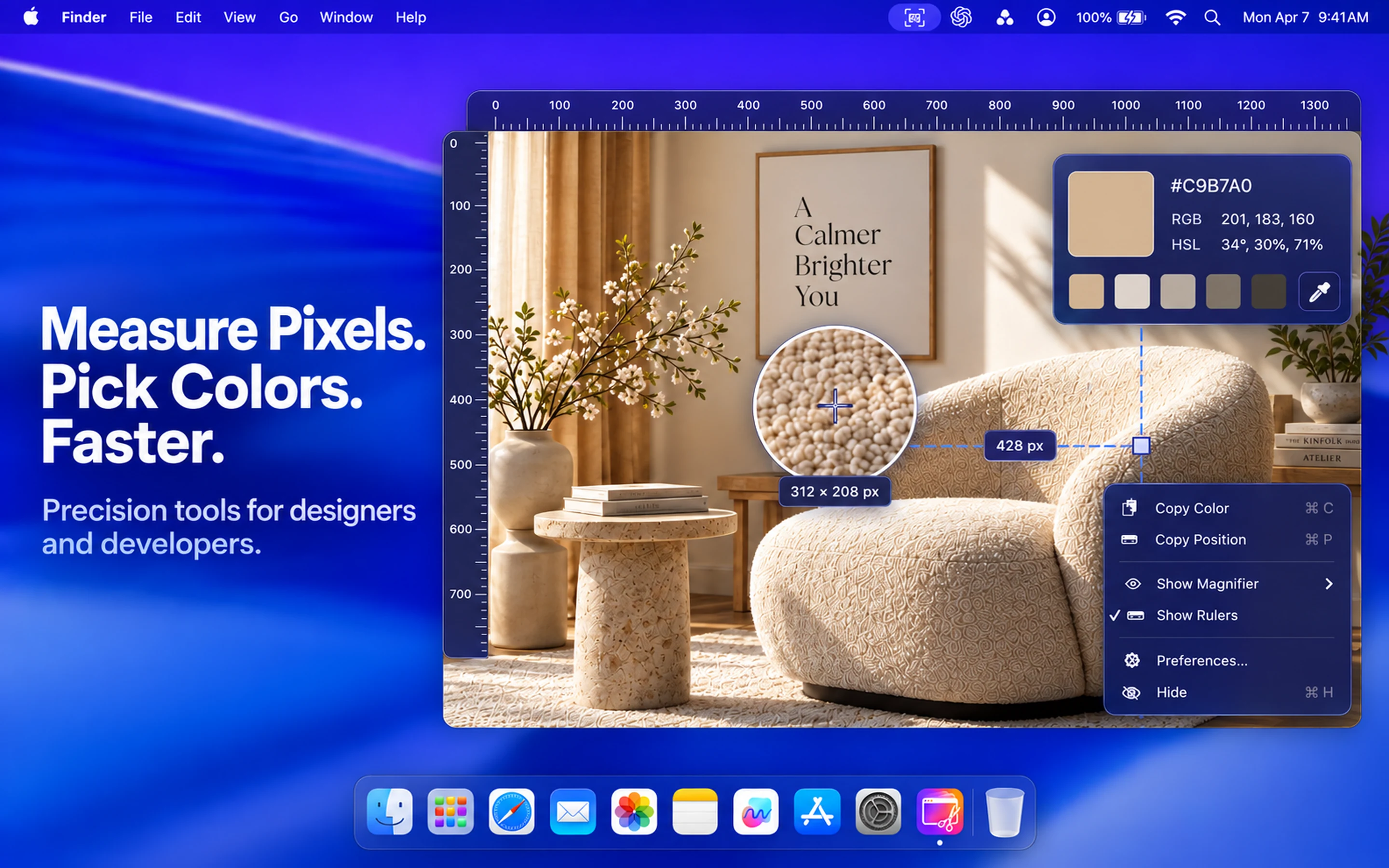Open the File menu

click(141, 17)
